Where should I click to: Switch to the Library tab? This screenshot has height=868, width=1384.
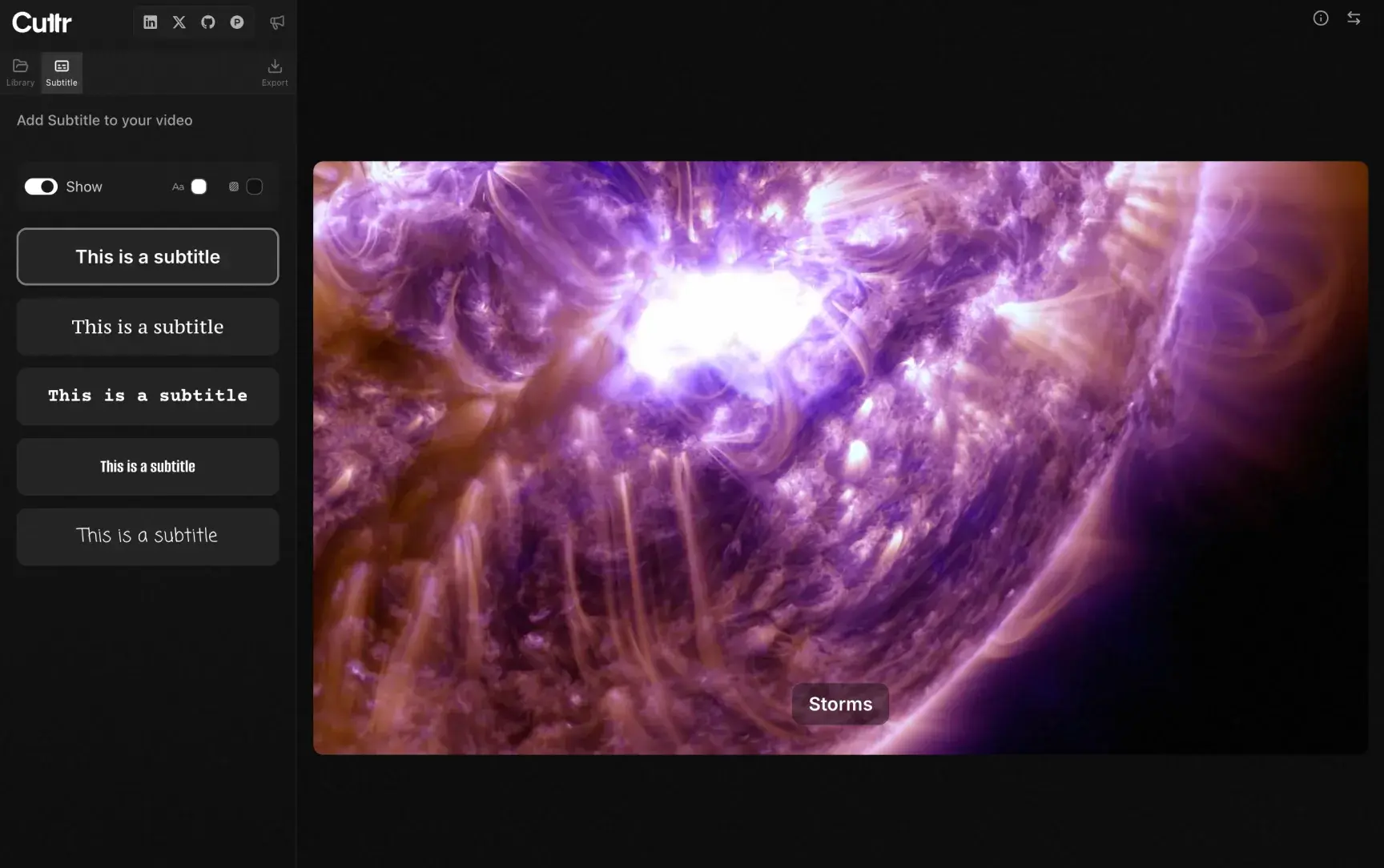pos(20,72)
